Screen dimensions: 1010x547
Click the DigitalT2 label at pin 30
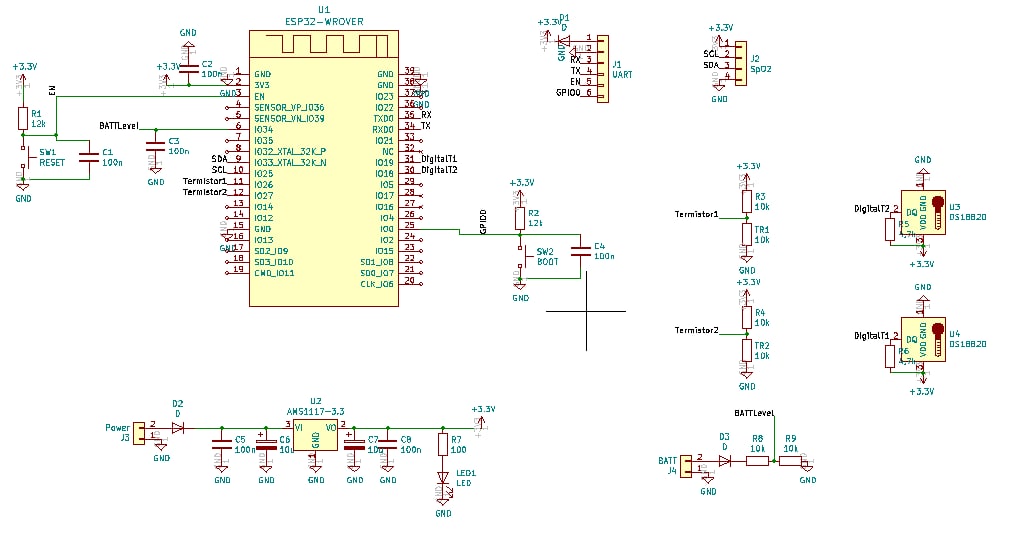[x=439, y=169]
